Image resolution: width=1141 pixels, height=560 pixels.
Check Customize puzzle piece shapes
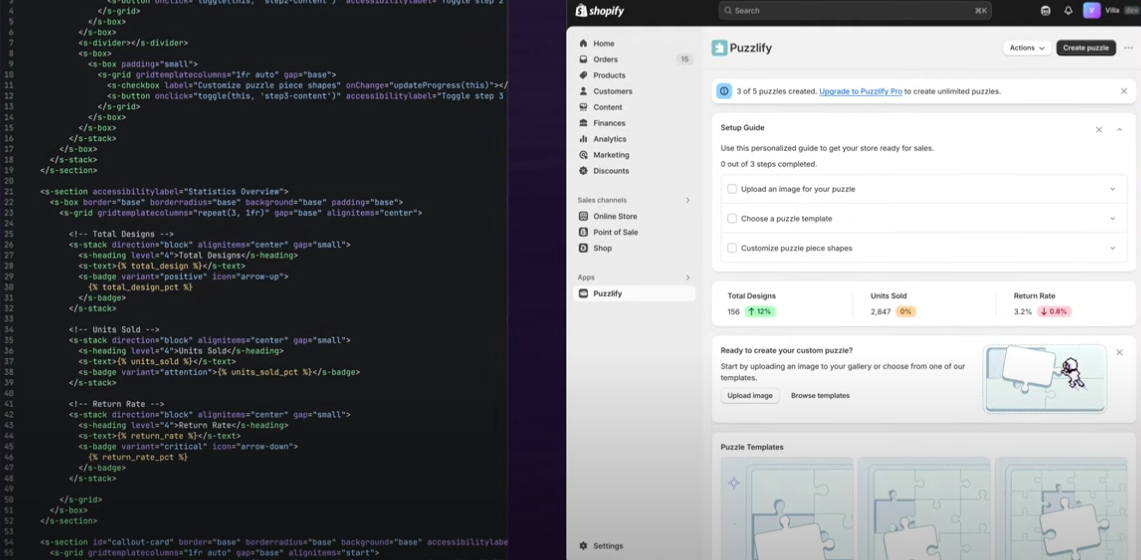pyautogui.click(x=732, y=248)
